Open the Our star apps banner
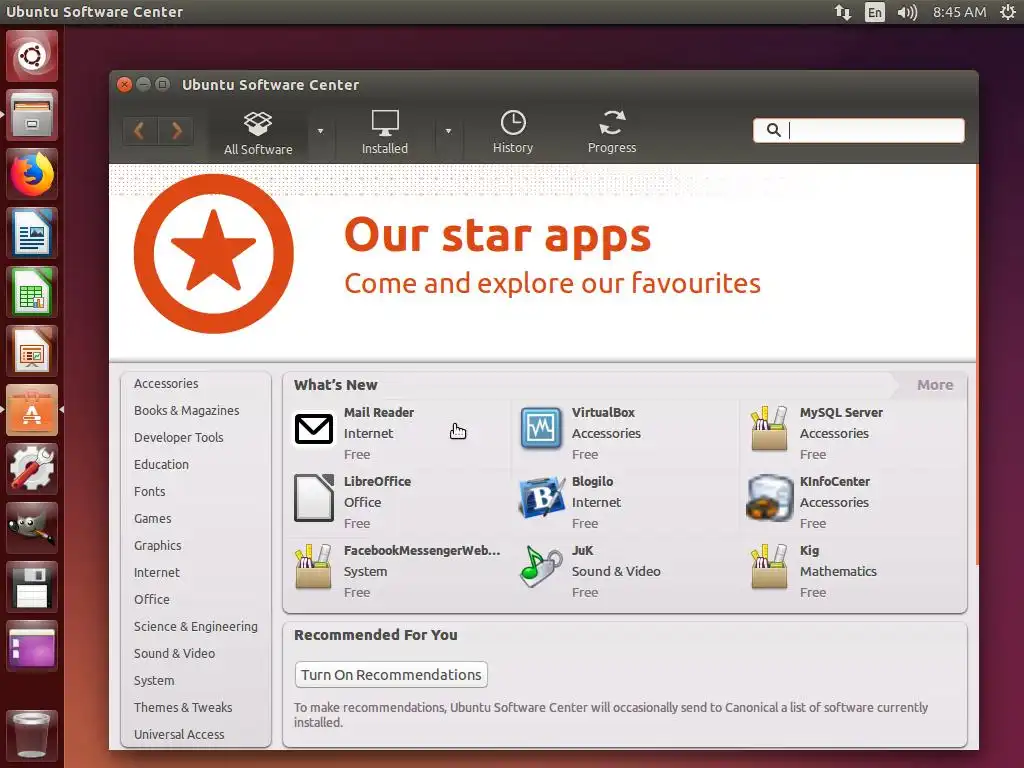This screenshot has height=768, width=1024. pos(543,262)
